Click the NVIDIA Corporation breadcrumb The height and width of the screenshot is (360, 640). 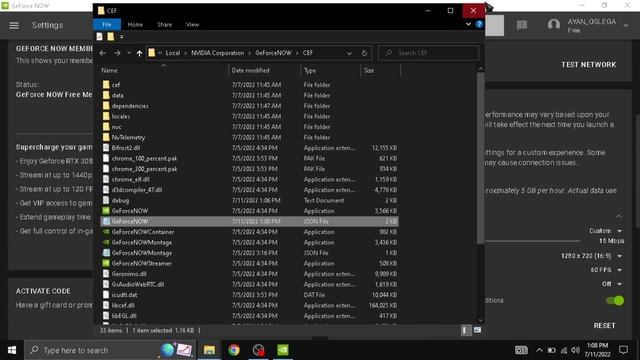(218, 53)
